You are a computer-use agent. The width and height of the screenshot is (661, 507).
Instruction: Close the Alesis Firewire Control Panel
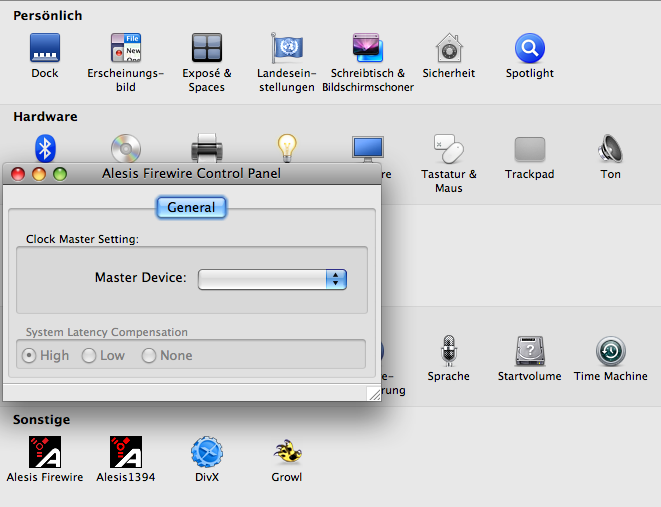18,174
